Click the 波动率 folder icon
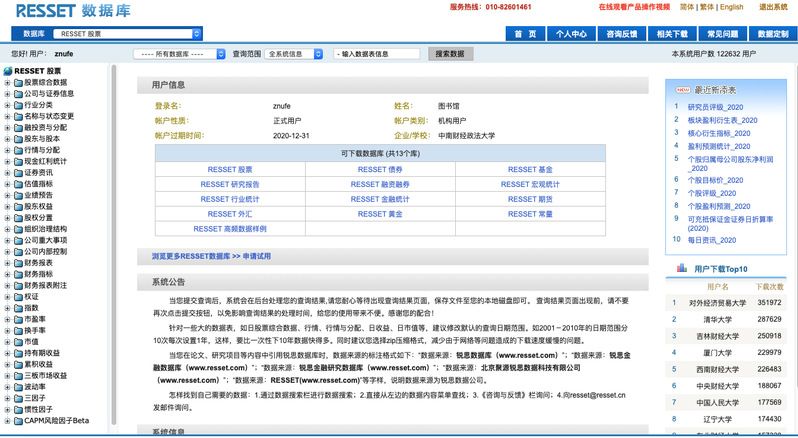Screen dimensions: 798x438 click(18, 387)
